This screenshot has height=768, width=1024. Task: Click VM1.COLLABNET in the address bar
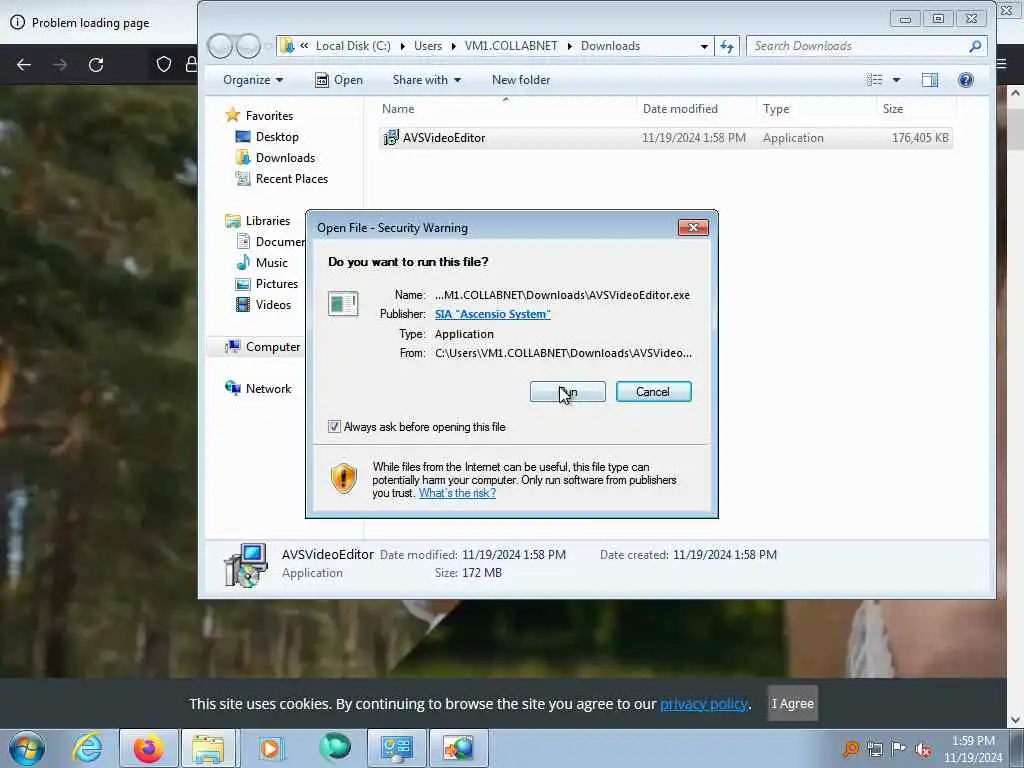511,46
